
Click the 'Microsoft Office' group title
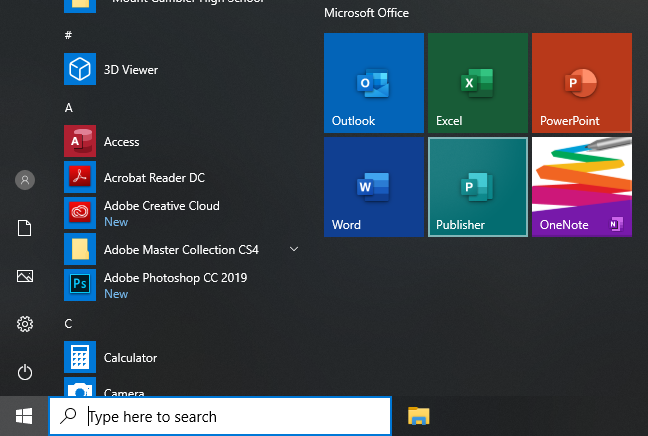366,13
